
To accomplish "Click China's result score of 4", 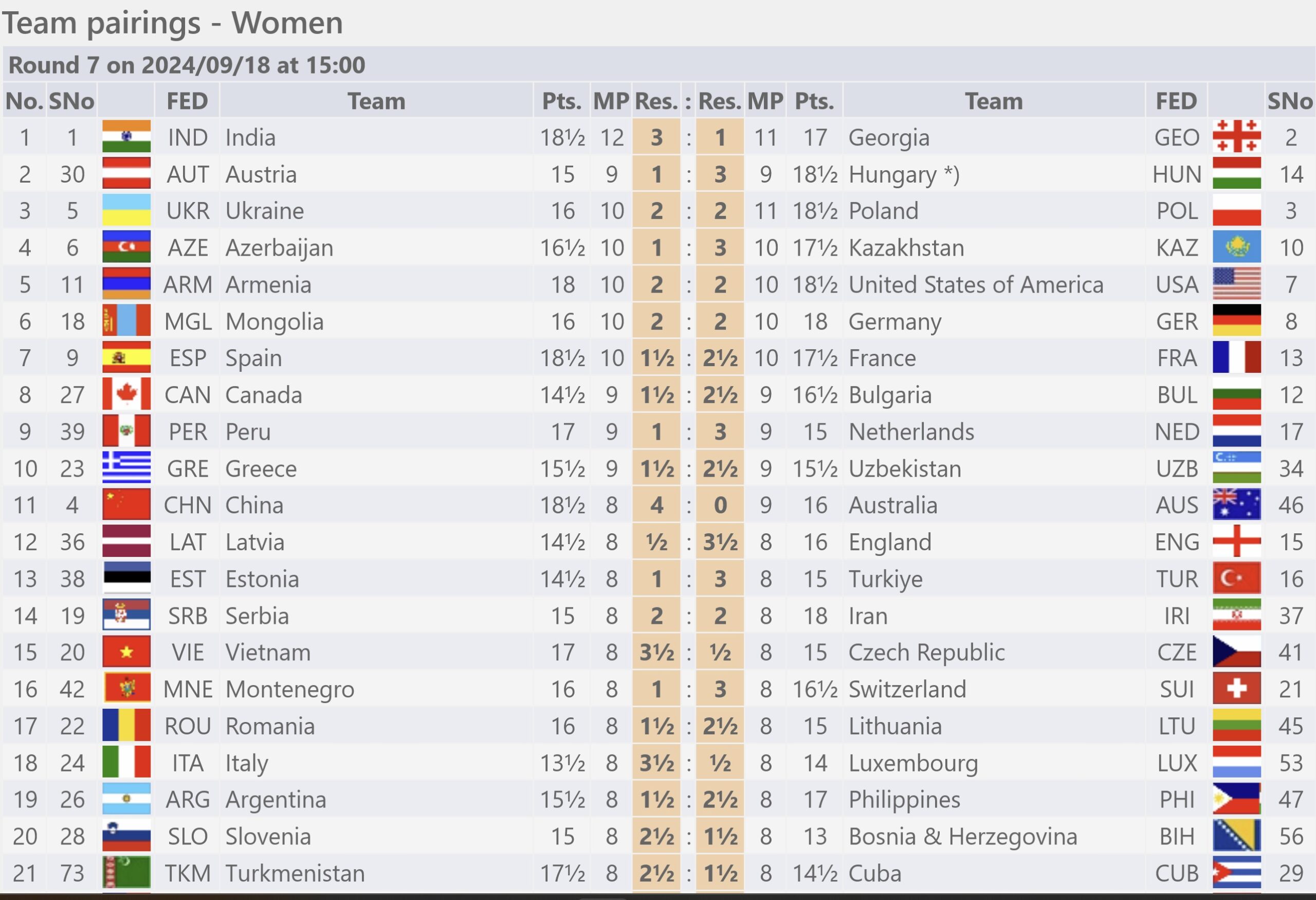I will click(656, 505).
